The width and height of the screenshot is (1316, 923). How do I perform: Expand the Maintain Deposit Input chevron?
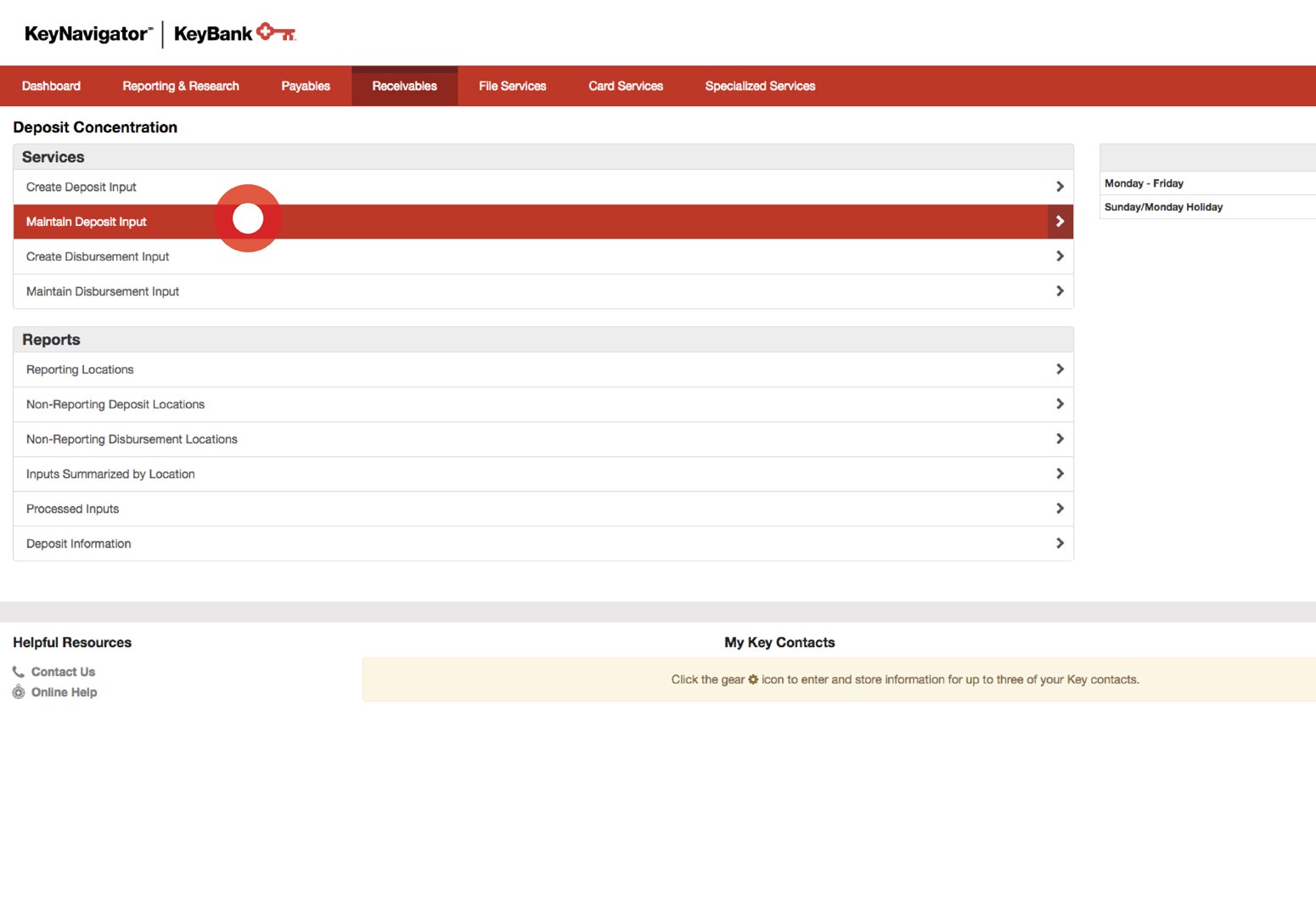[x=1060, y=221]
